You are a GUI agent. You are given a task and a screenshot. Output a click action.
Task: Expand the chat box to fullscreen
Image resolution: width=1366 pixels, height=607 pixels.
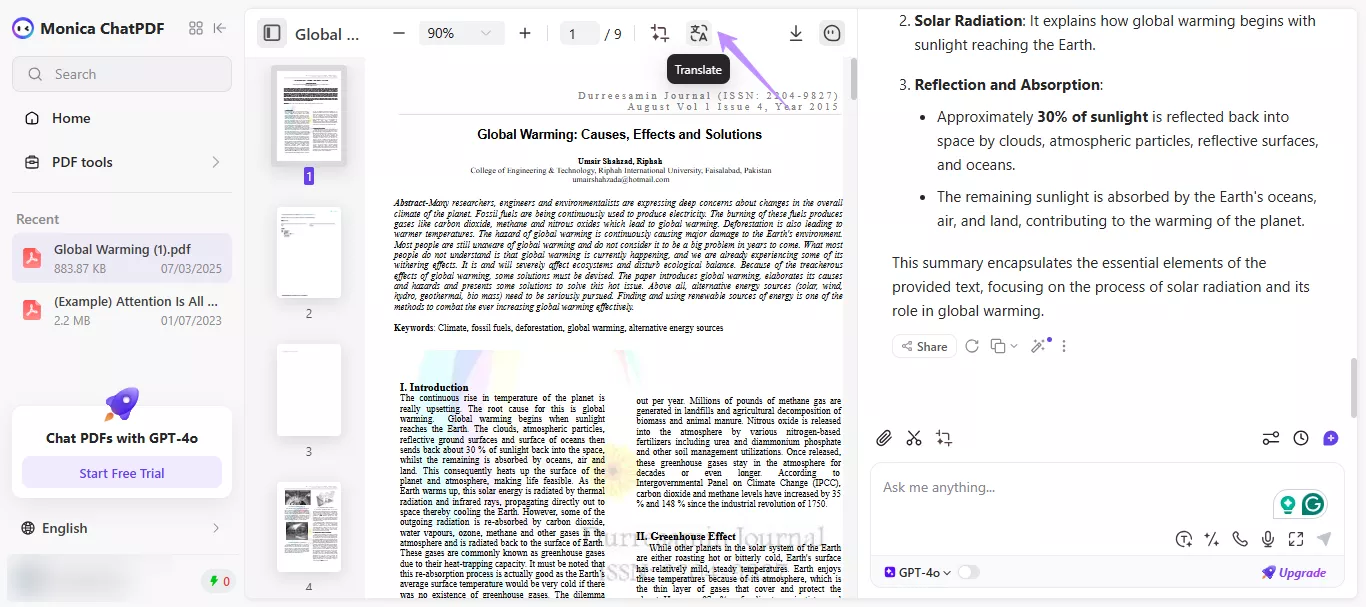pyautogui.click(x=1296, y=538)
